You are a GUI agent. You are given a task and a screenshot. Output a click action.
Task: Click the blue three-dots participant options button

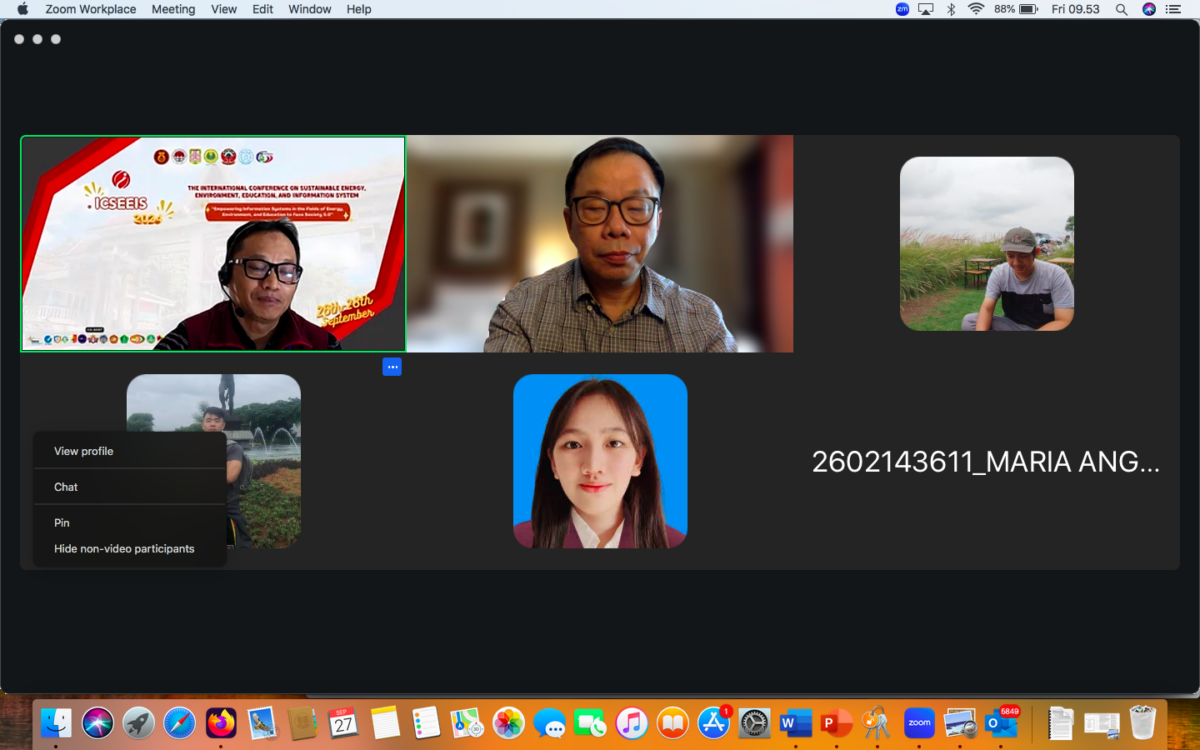point(392,367)
